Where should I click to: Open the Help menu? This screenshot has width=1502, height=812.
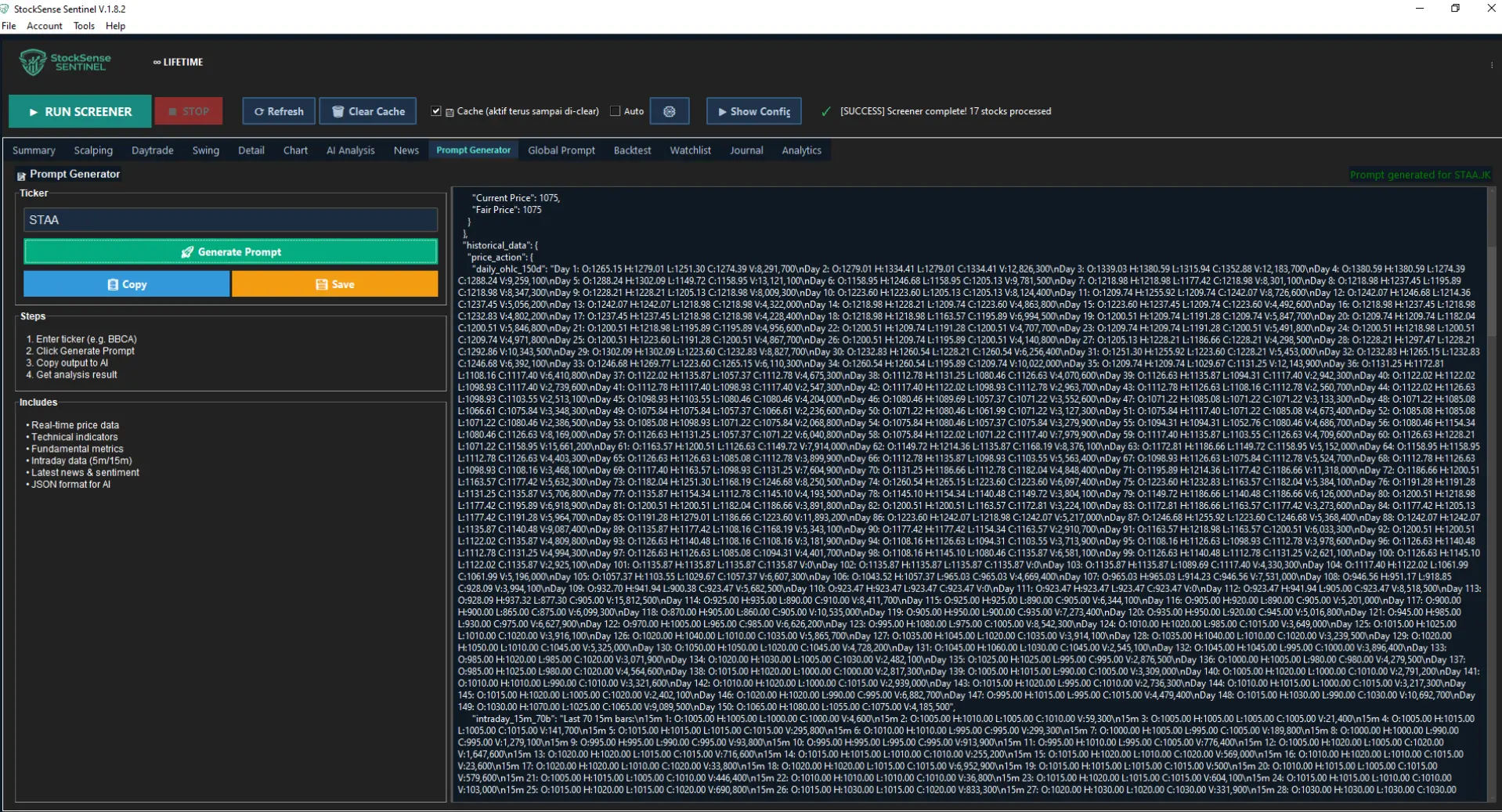115,26
